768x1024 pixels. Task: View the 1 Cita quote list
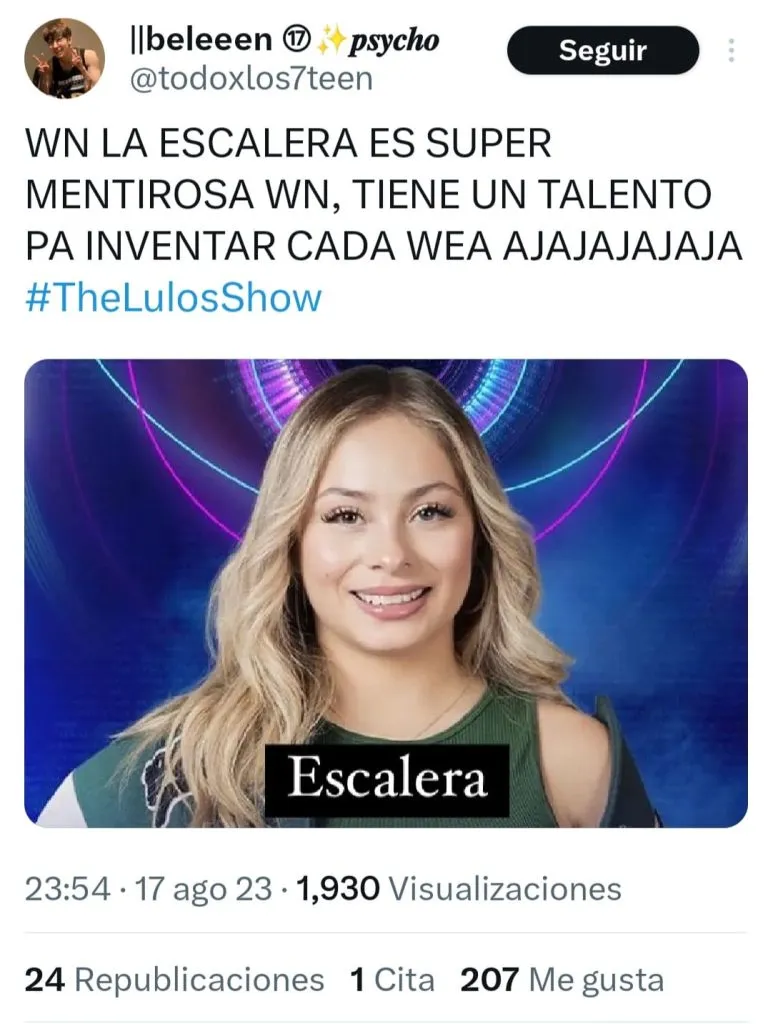392,980
